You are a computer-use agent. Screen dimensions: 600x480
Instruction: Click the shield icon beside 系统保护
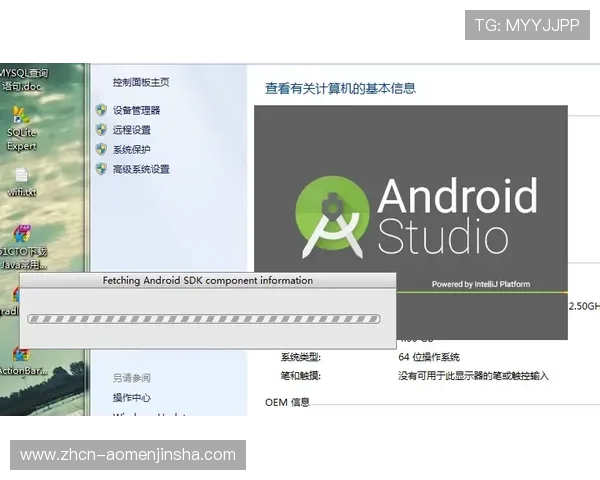(x=101, y=149)
